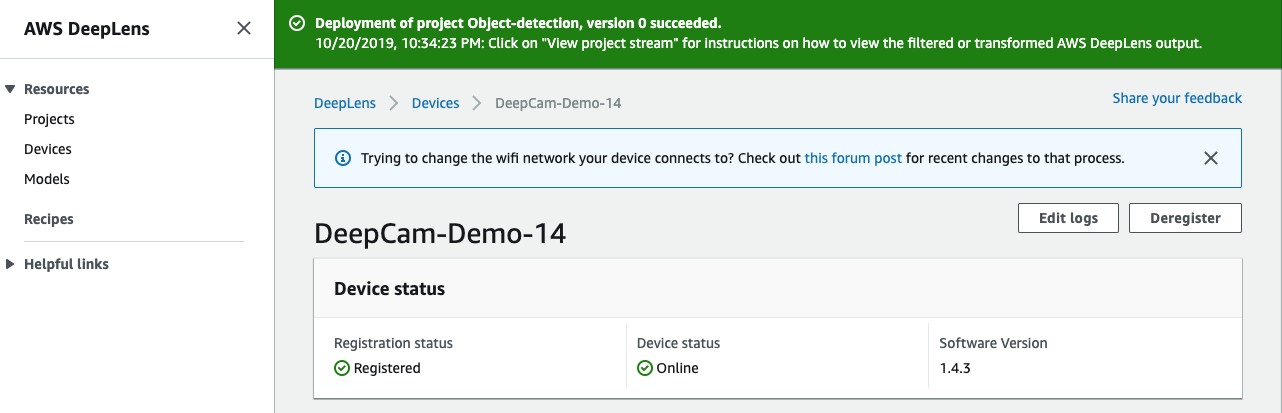Open Devices in the sidebar
Image resolution: width=1282 pixels, height=413 pixels.
[x=48, y=149]
